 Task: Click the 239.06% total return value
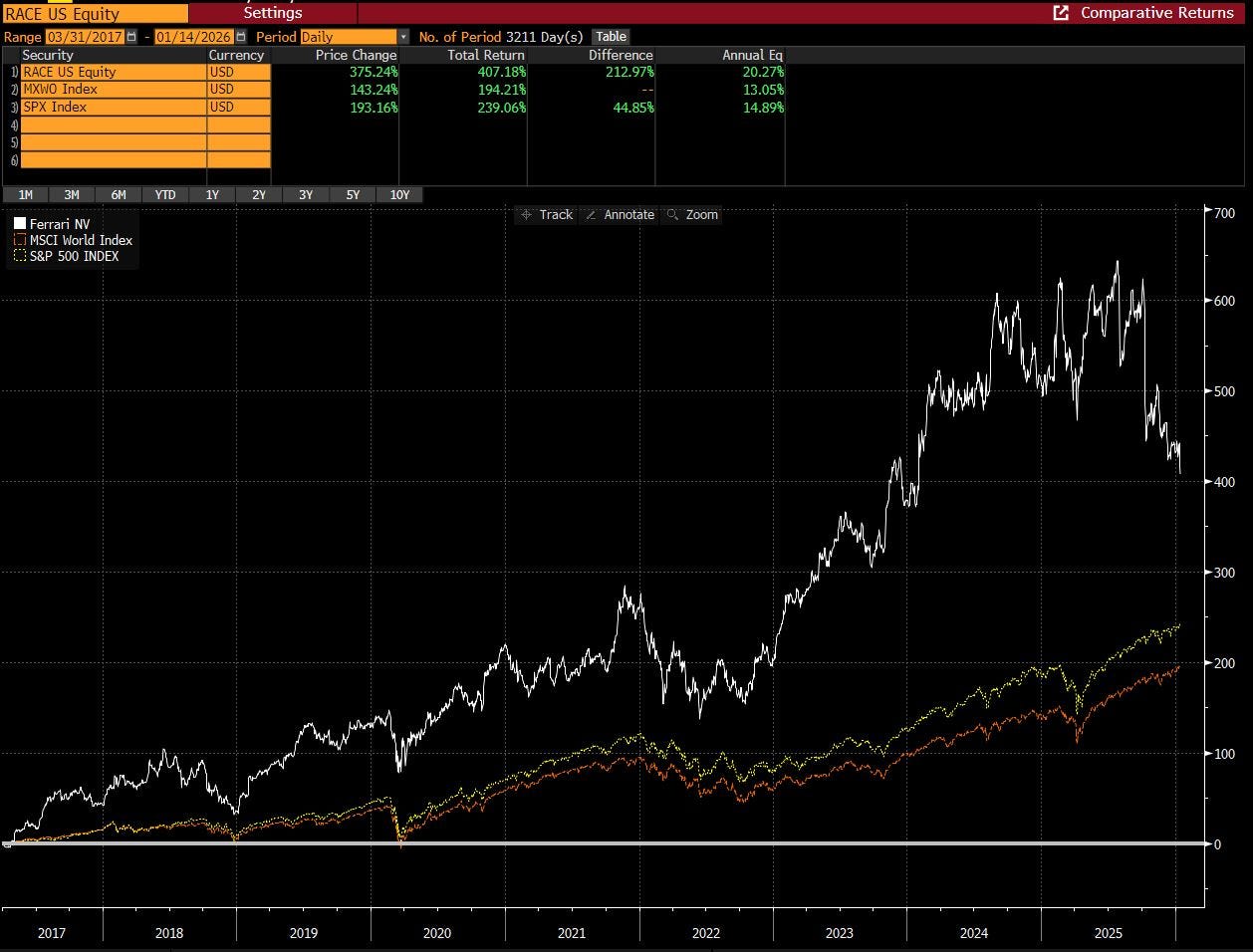500,107
